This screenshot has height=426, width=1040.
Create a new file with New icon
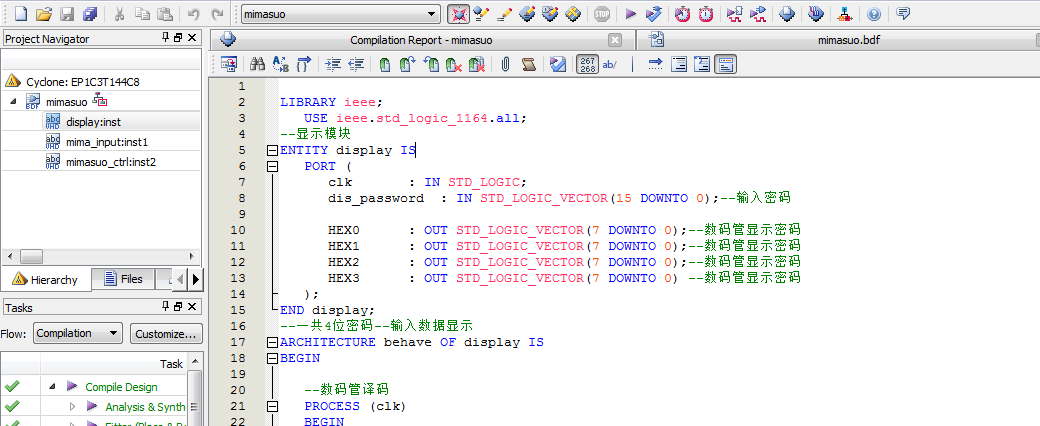click(21, 13)
